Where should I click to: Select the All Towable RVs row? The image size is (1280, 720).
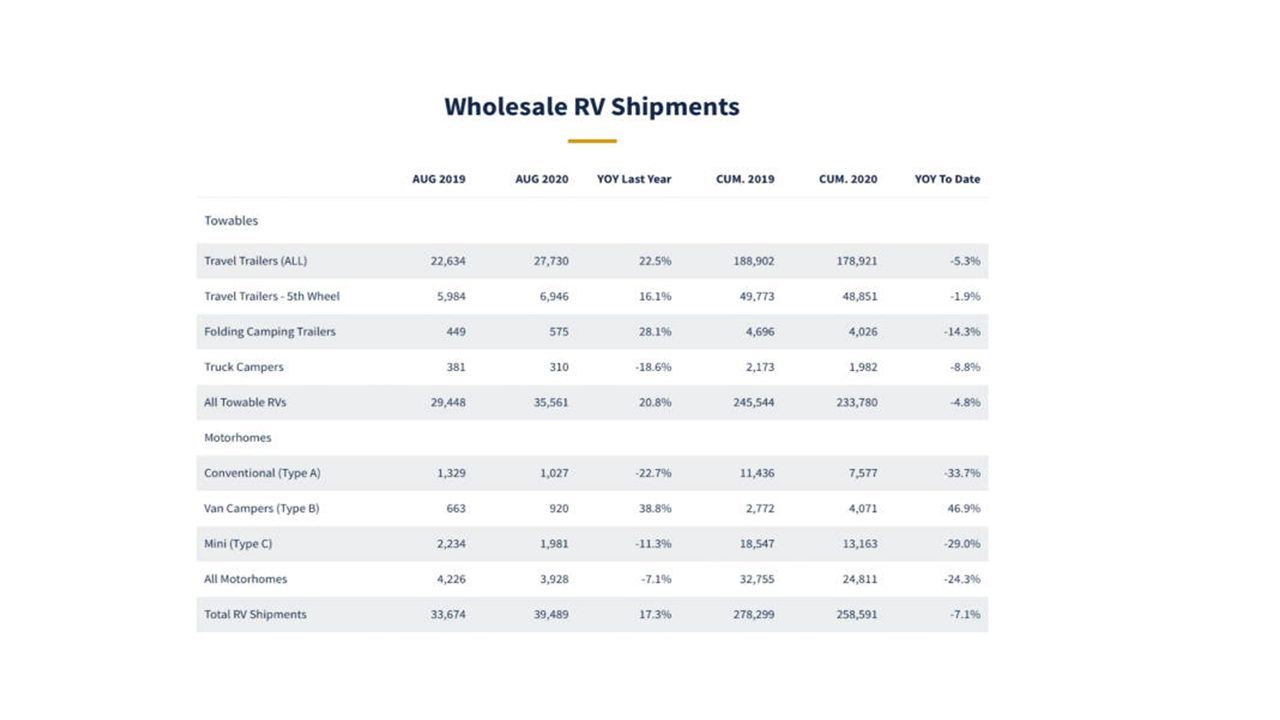592,402
